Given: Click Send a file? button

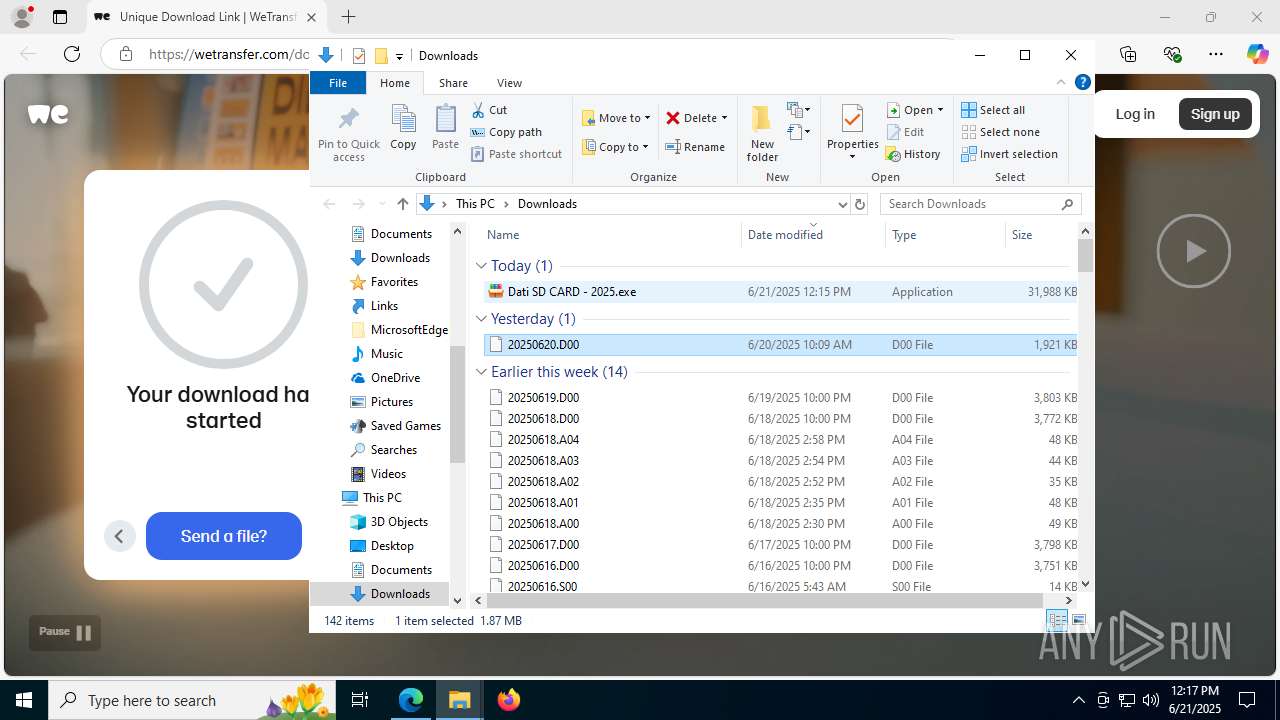Looking at the screenshot, I should [x=224, y=536].
